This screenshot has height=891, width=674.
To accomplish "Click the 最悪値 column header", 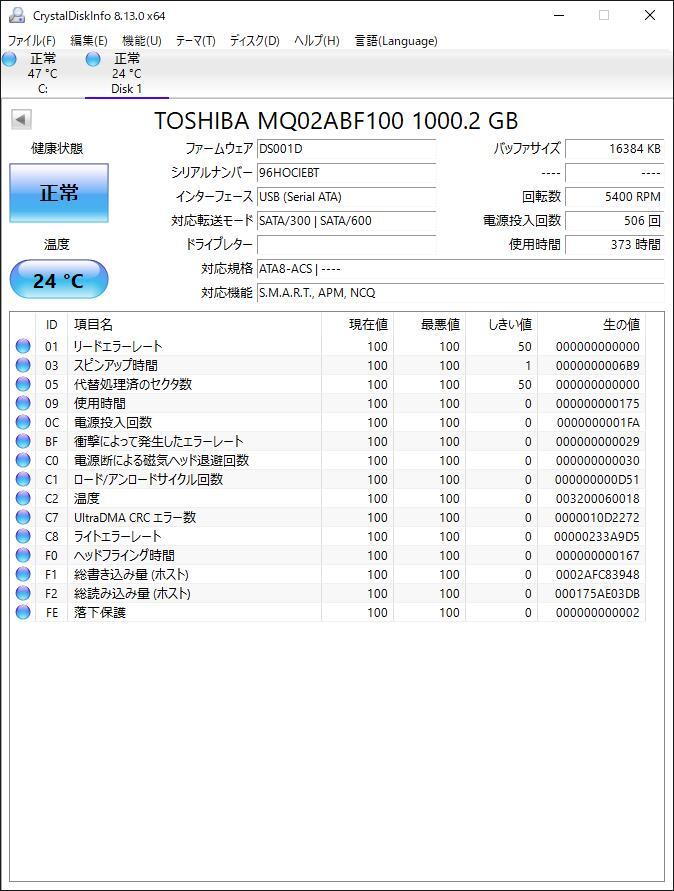I will pyautogui.click(x=430, y=324).
